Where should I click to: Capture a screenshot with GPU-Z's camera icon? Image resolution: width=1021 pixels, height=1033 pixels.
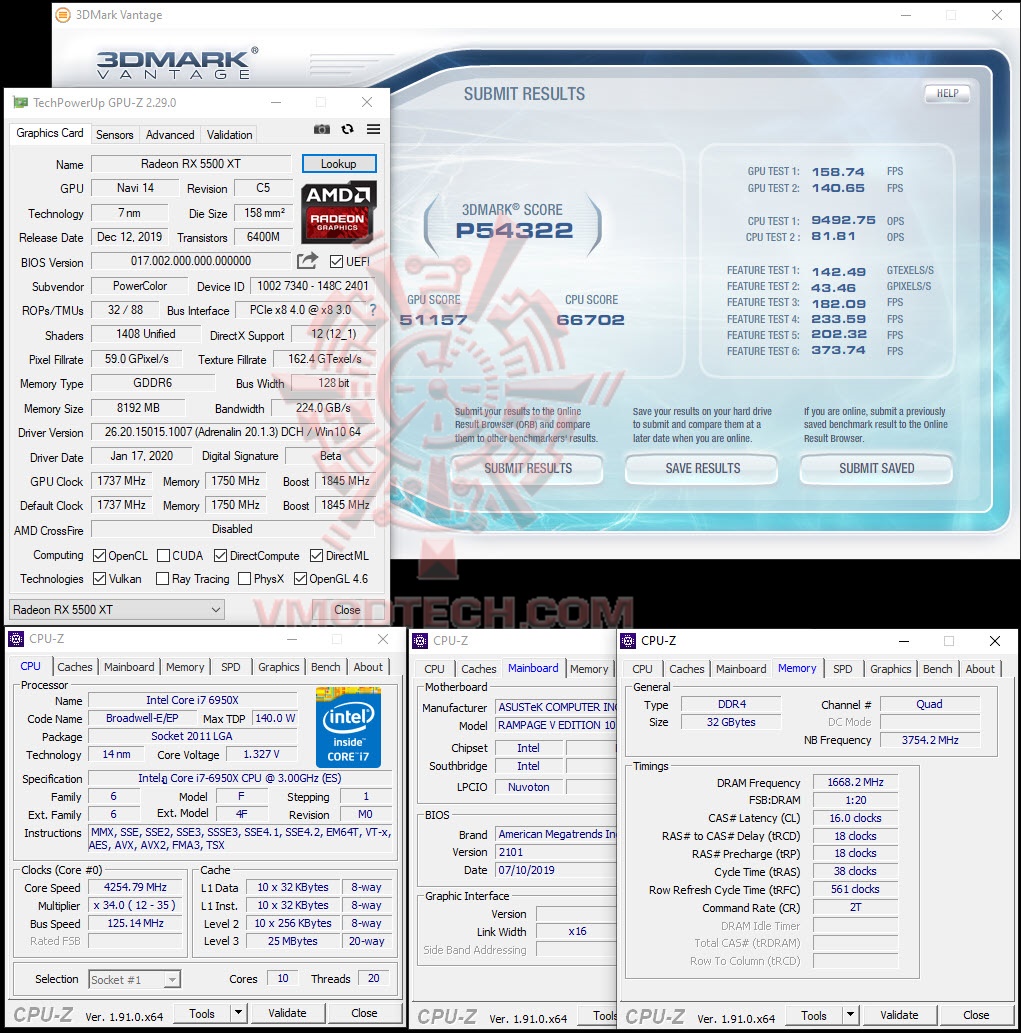point(322,129)
